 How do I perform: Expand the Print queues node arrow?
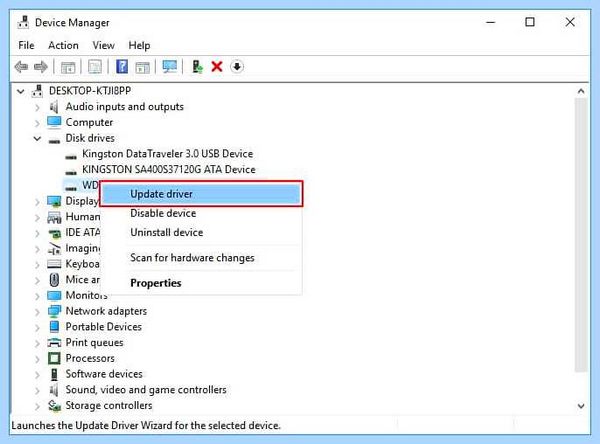(x=37, y=343)
